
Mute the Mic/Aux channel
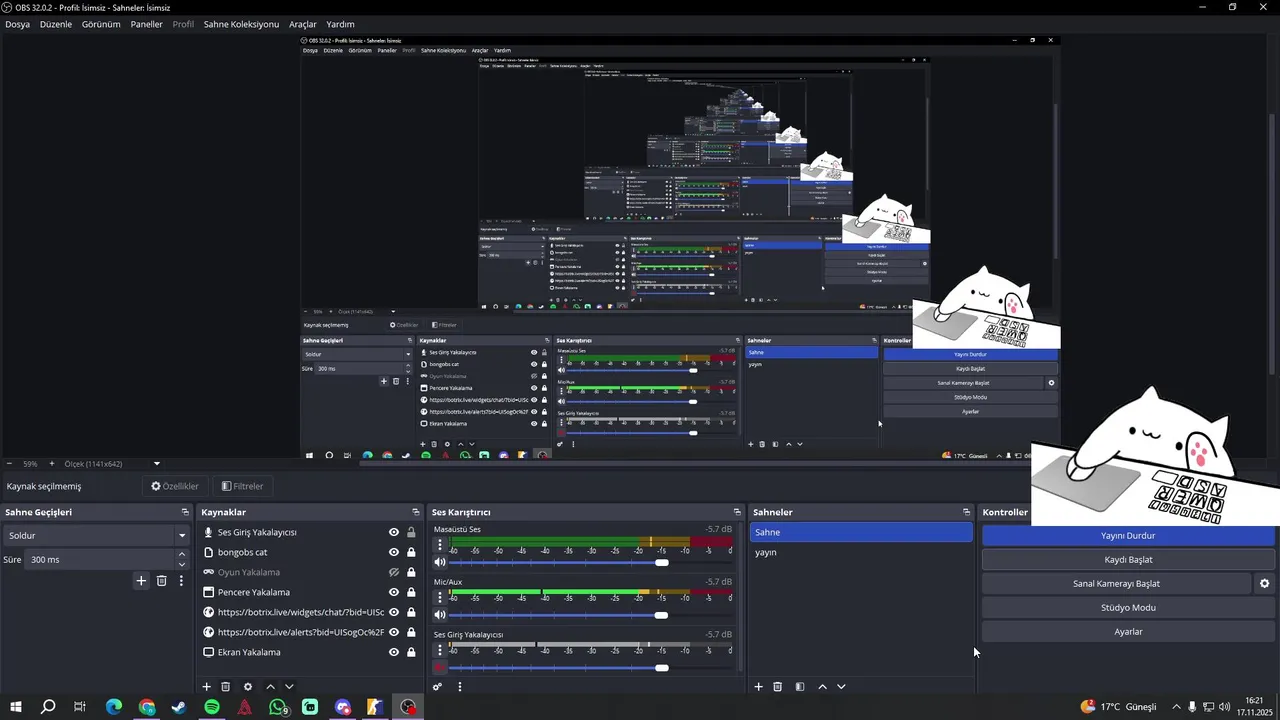(439, 614)
